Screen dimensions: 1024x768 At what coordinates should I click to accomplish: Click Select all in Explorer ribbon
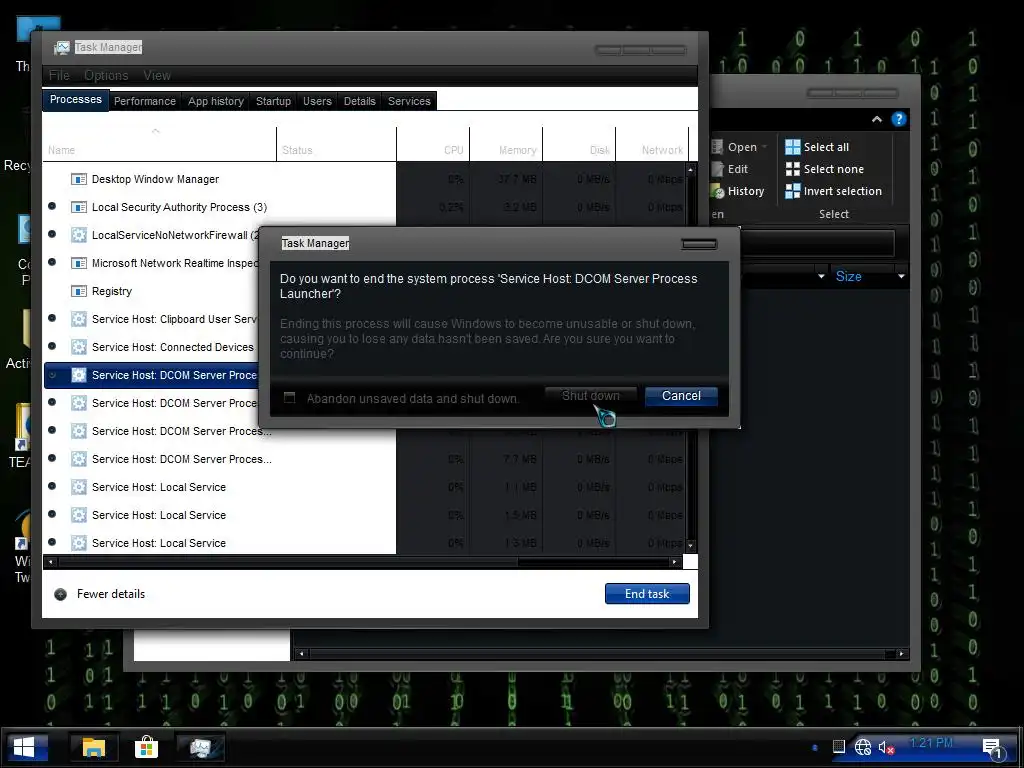tap(817, 147)
